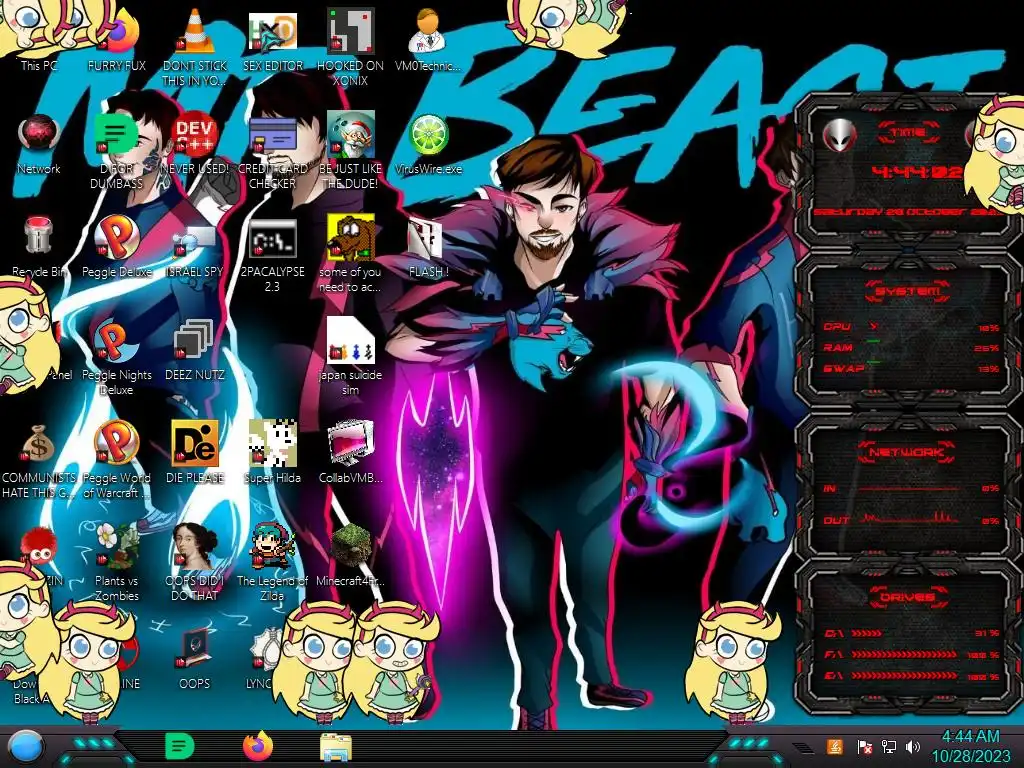Open File Explorer from the taskbar

[x=336, y=747]
